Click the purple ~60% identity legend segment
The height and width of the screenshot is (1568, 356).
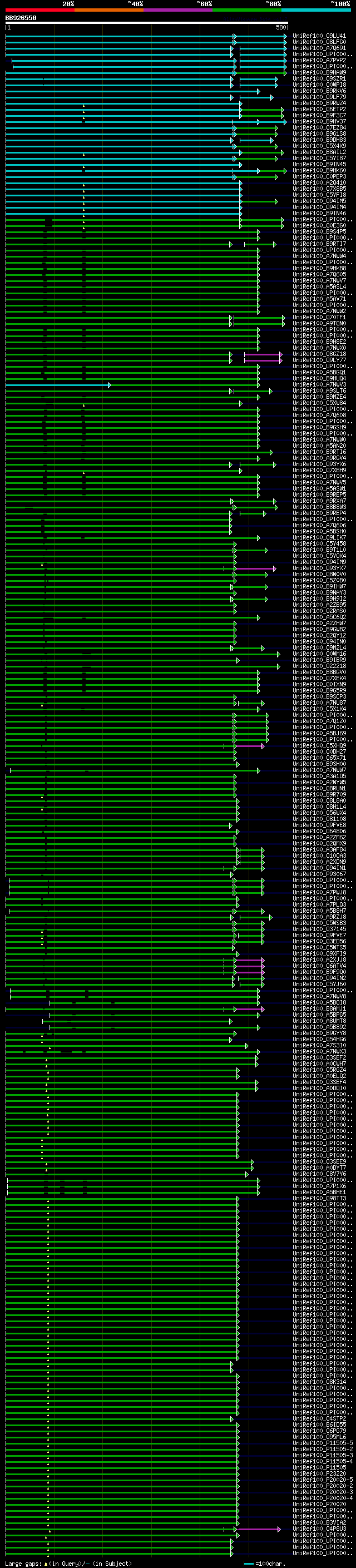click(179, 10)
